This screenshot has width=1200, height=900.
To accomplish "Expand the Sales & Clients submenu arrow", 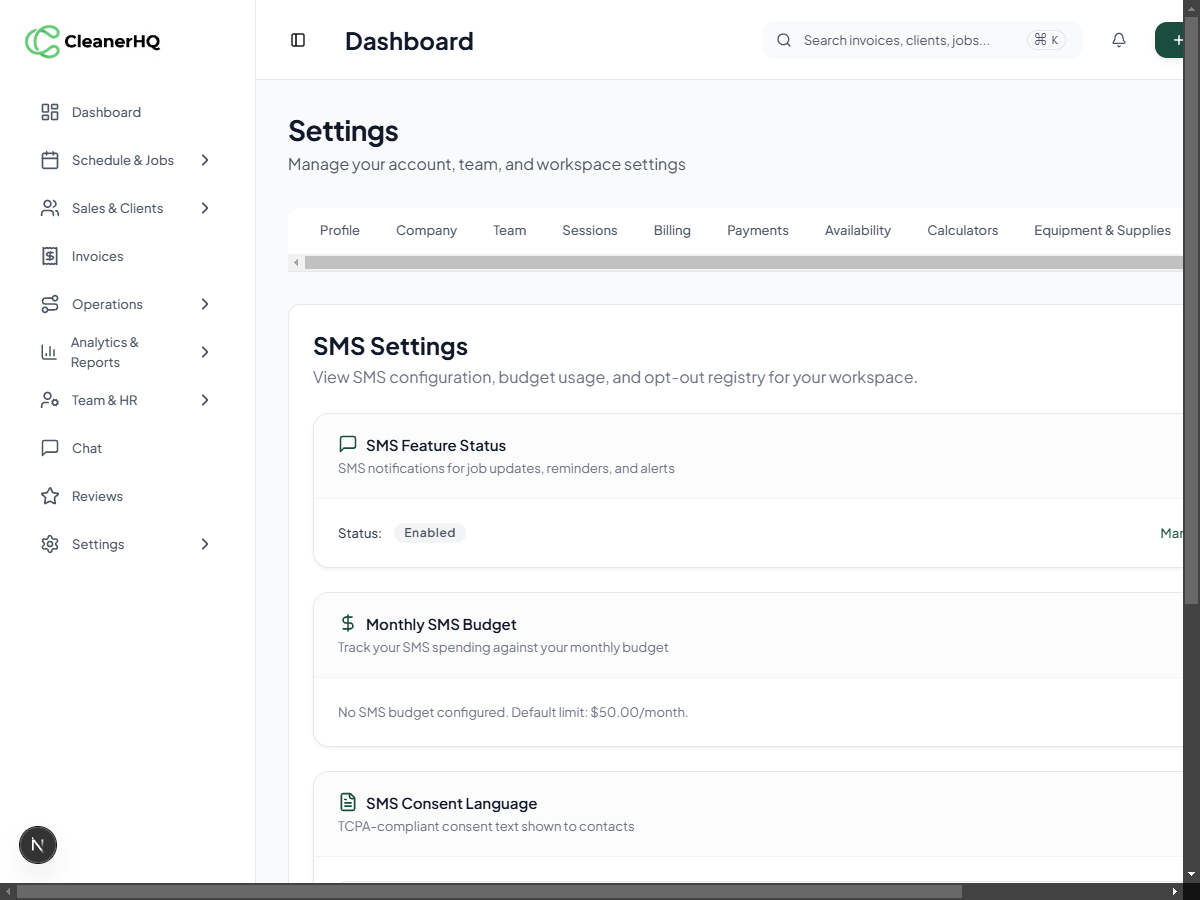I will 205,208.
